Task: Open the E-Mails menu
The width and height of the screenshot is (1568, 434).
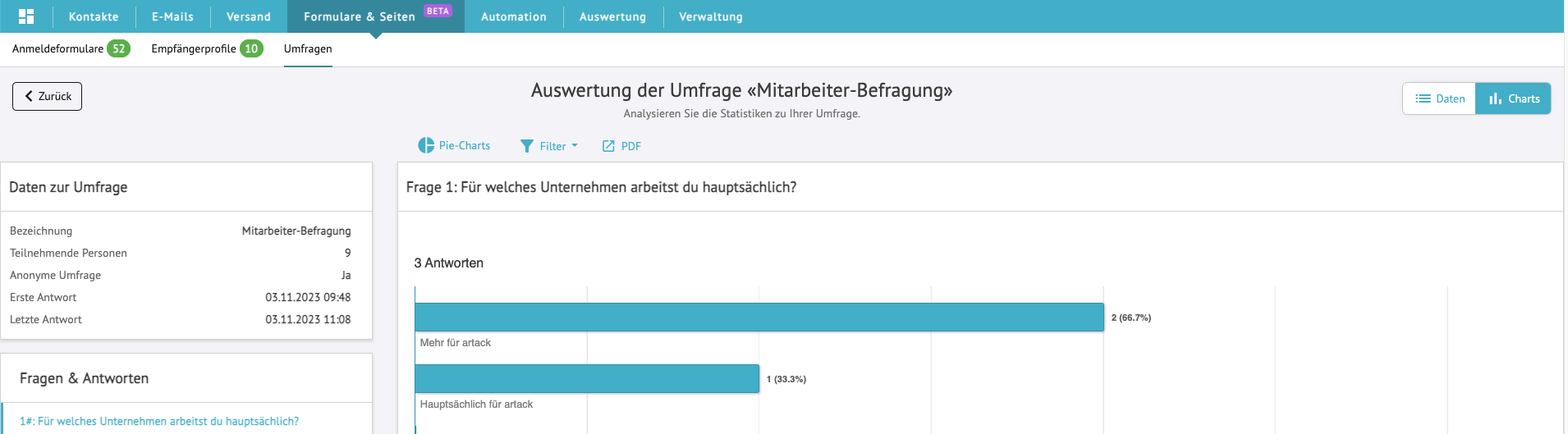Action: [x=172, y=16]
